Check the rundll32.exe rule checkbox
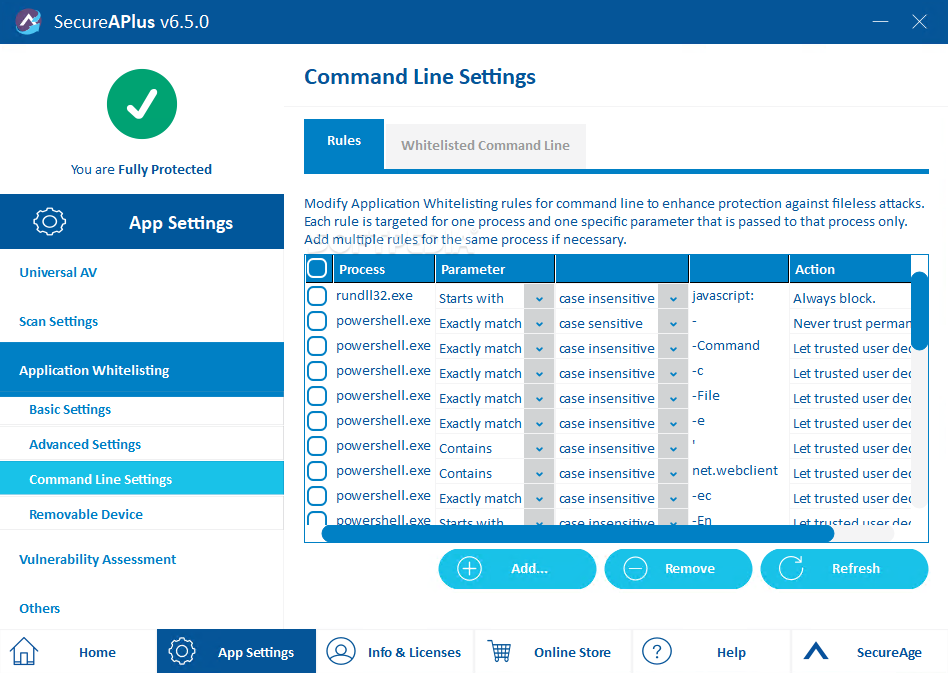Image resolution: width=948 pixels, height=673 pixels. [317, 296]
